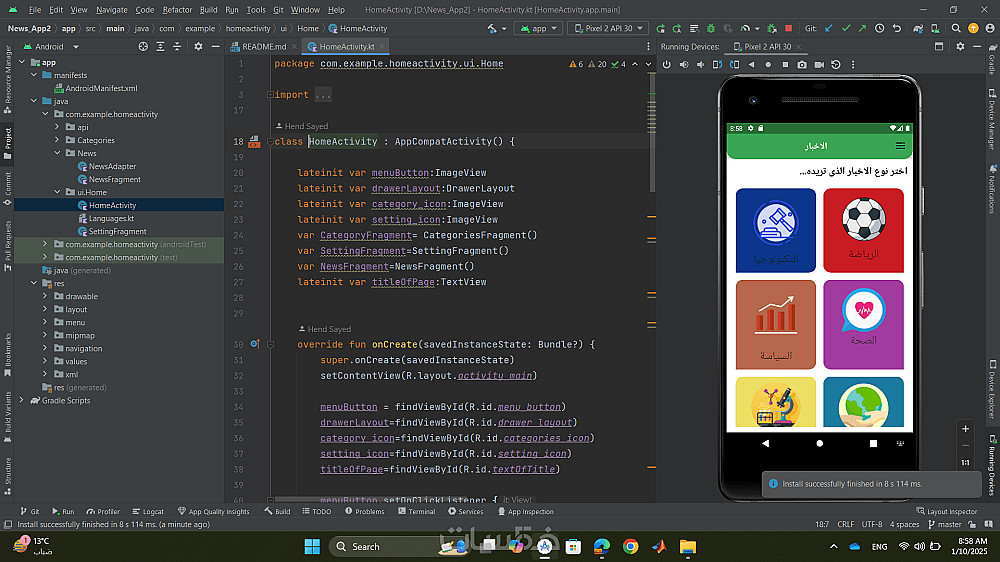Open Google Chrome from the taskbar
Screen dimensions: 1000x562
coord(630,546)
